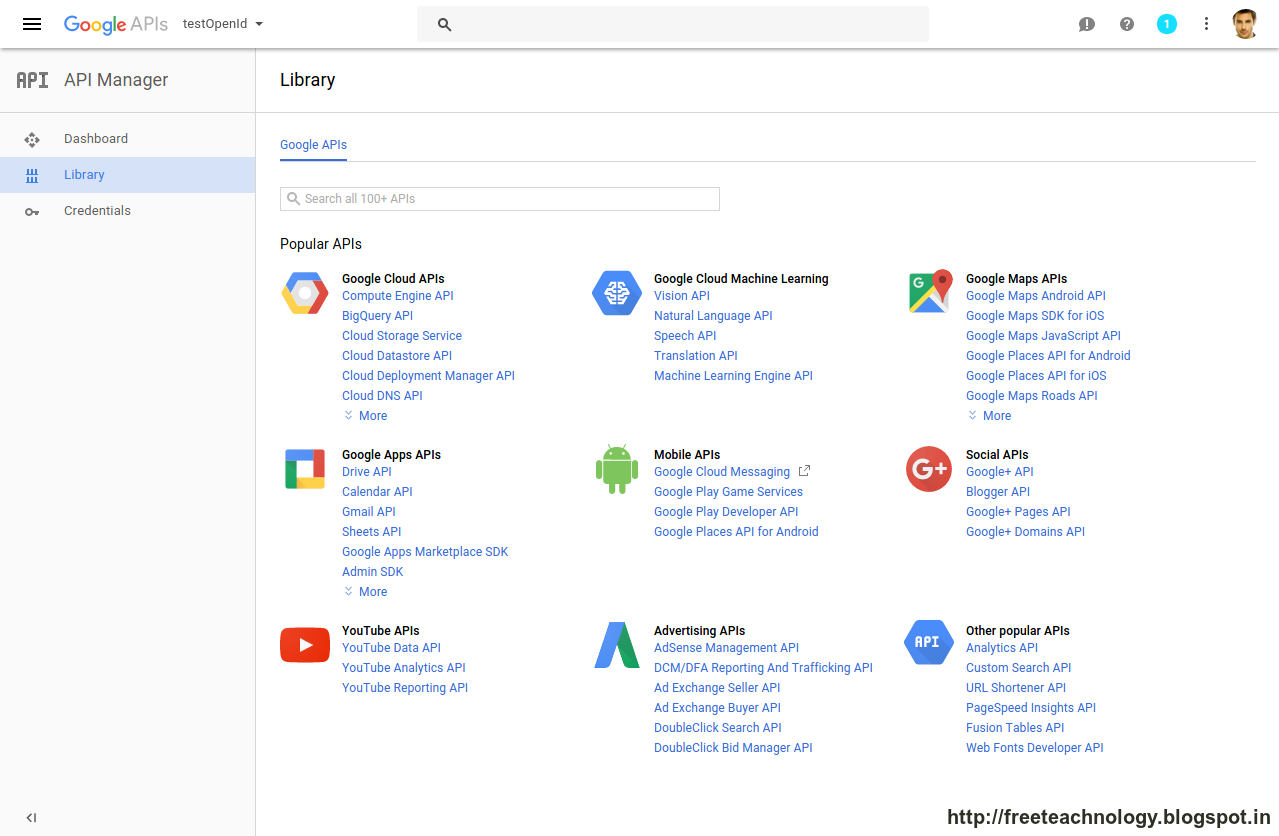
Task: Open the BigQuery API link
Action: pyautogui.click(x=377, y=316)
